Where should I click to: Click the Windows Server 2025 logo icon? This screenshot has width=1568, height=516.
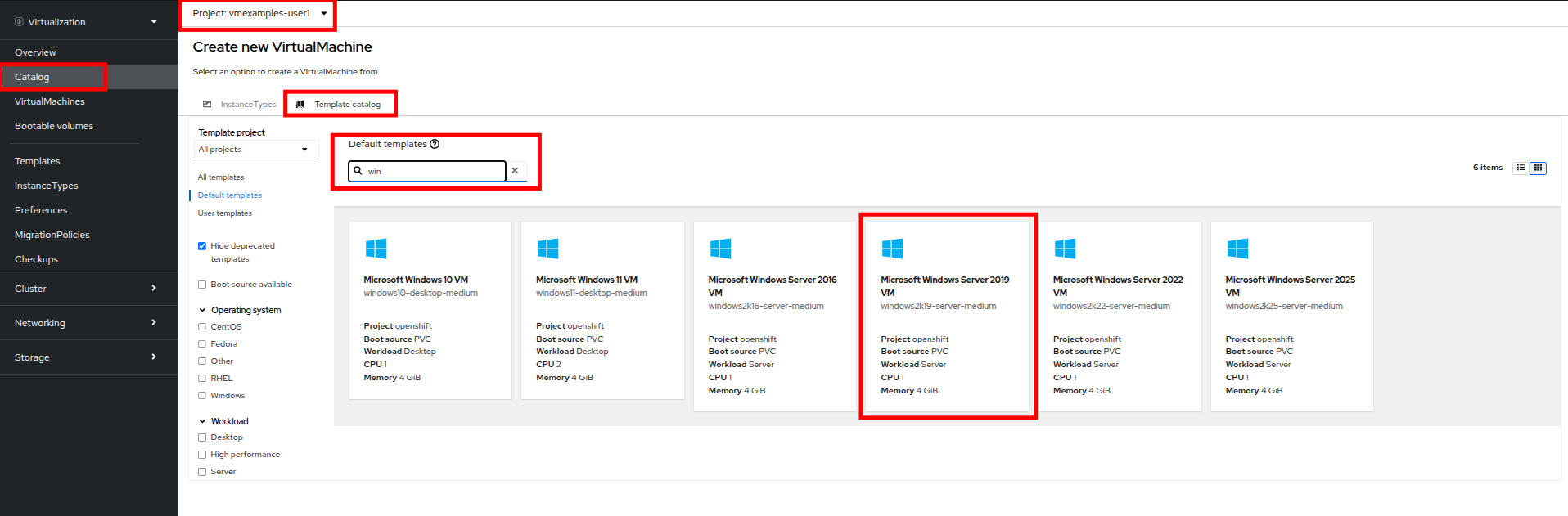pyautogui.click(x=1237, y=249)
